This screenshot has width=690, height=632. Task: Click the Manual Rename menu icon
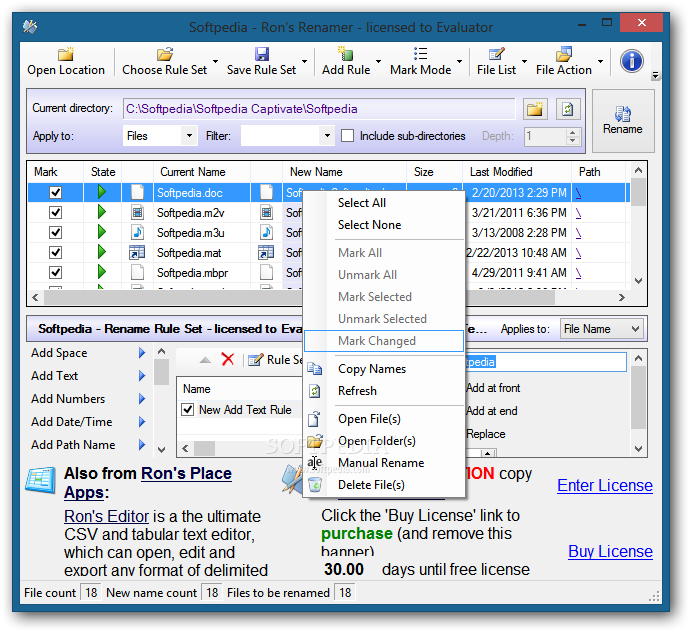[x=315, y=463]
